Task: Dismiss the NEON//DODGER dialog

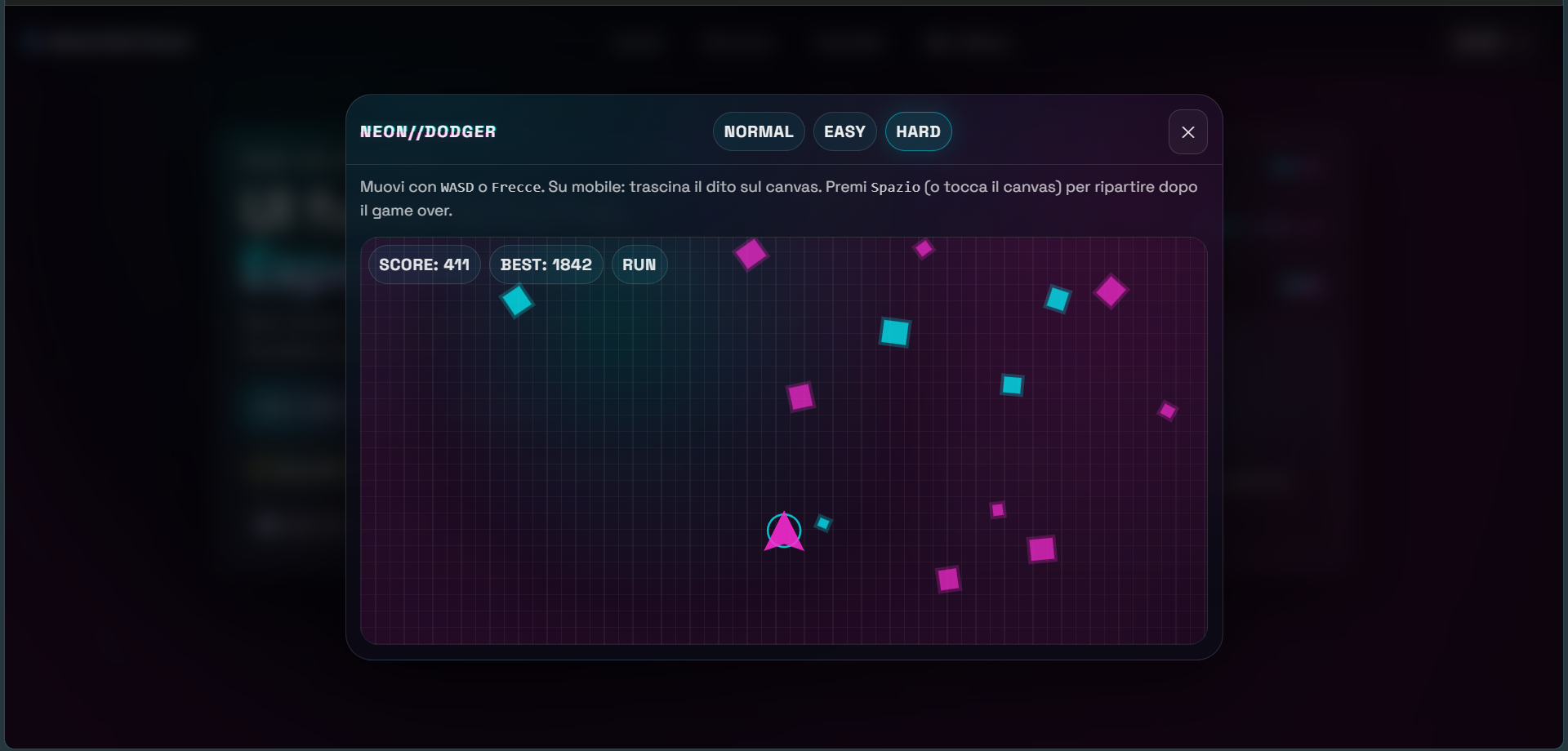Action: tap(1187, 131)
